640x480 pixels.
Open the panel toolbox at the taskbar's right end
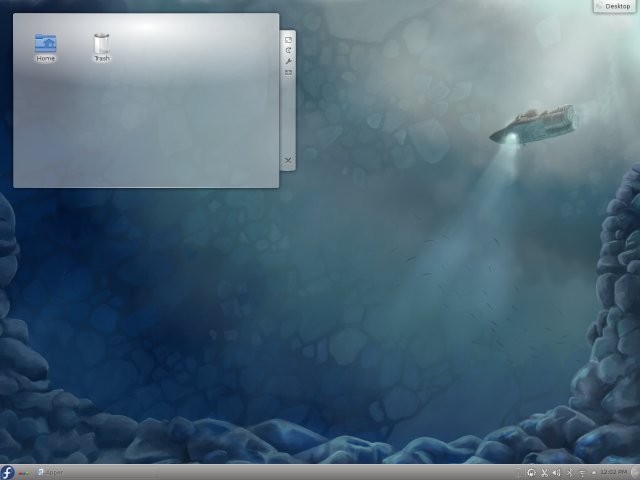point(634,472)
